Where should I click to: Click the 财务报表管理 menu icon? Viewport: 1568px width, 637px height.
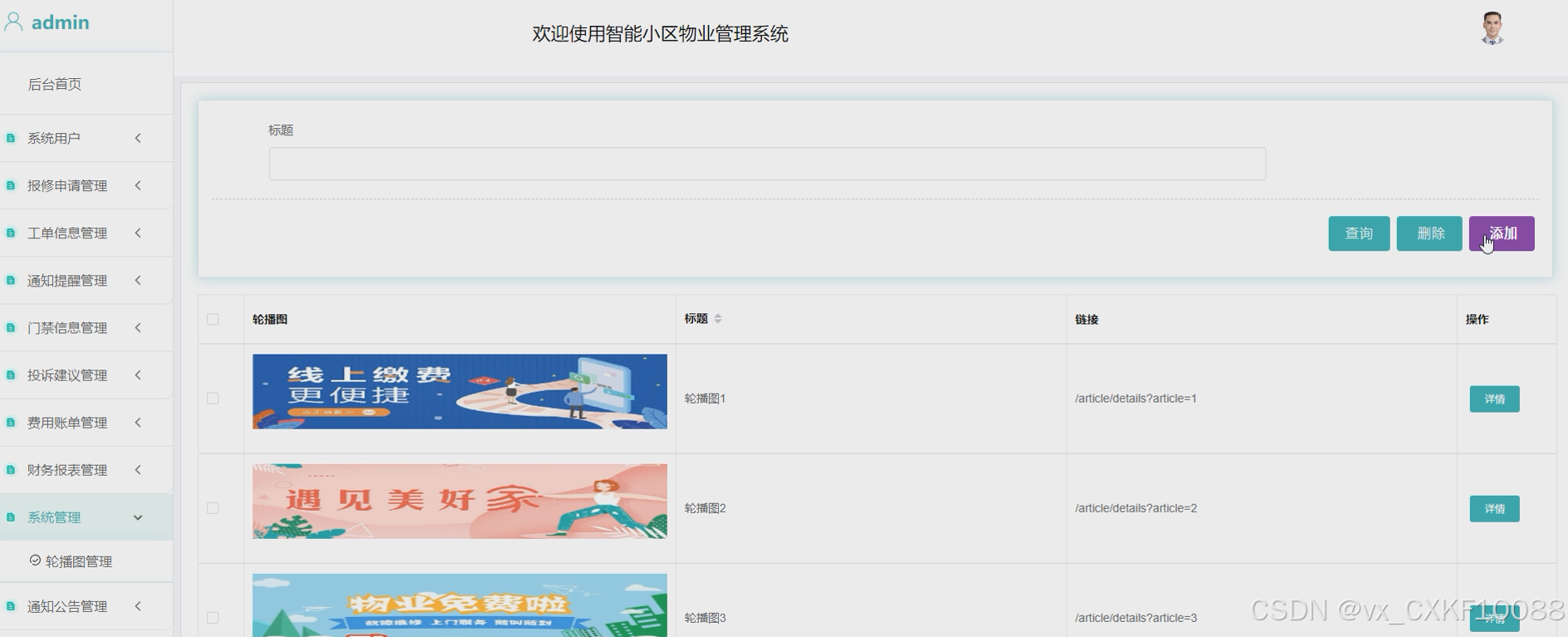(x=11, y=469)
